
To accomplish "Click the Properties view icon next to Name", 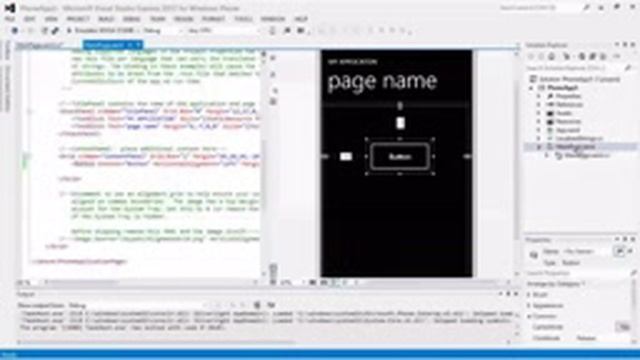I will tap(620, 251).
